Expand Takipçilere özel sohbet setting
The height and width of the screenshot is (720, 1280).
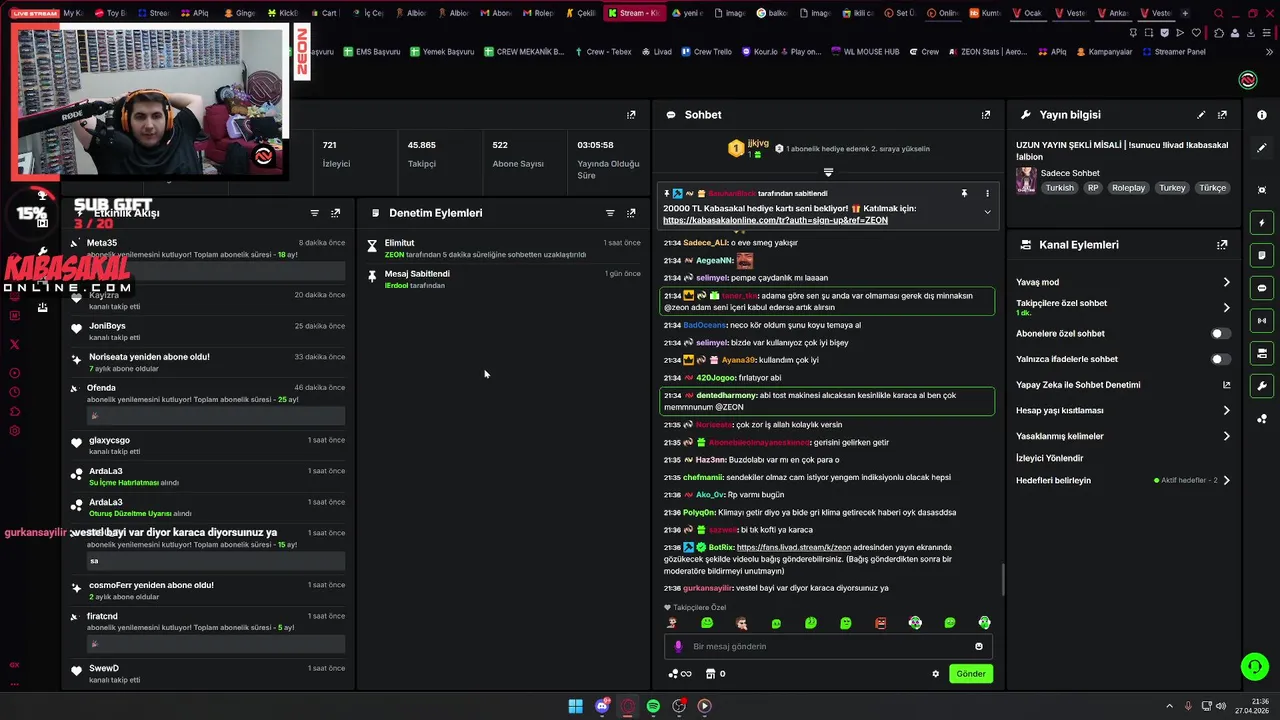click(x=1227, y=308)
